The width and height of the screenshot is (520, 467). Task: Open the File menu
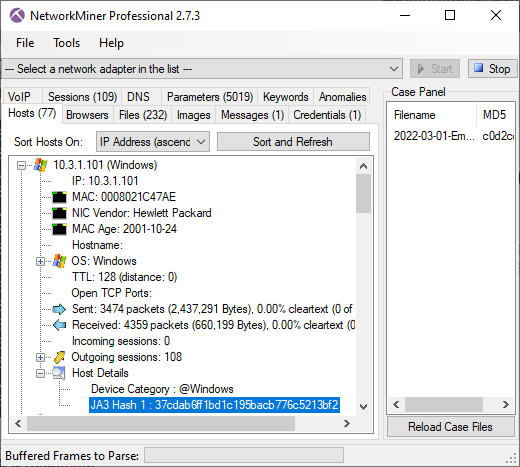[25, 43]
